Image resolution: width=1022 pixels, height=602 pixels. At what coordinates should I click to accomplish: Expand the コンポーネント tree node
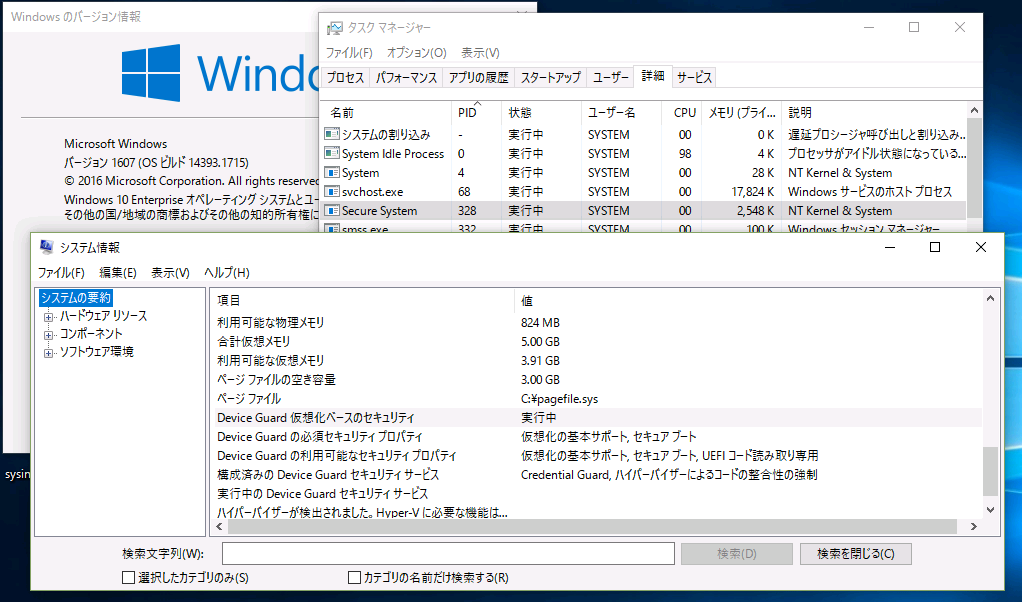coord(47,335)
